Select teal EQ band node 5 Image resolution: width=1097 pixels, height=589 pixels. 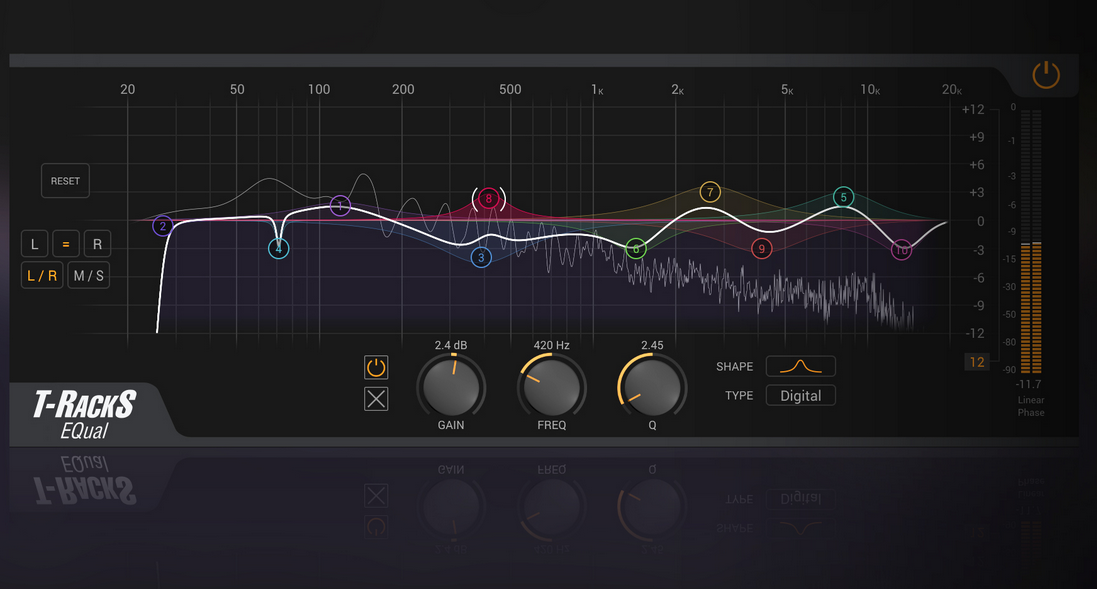[x=843, y=197]
